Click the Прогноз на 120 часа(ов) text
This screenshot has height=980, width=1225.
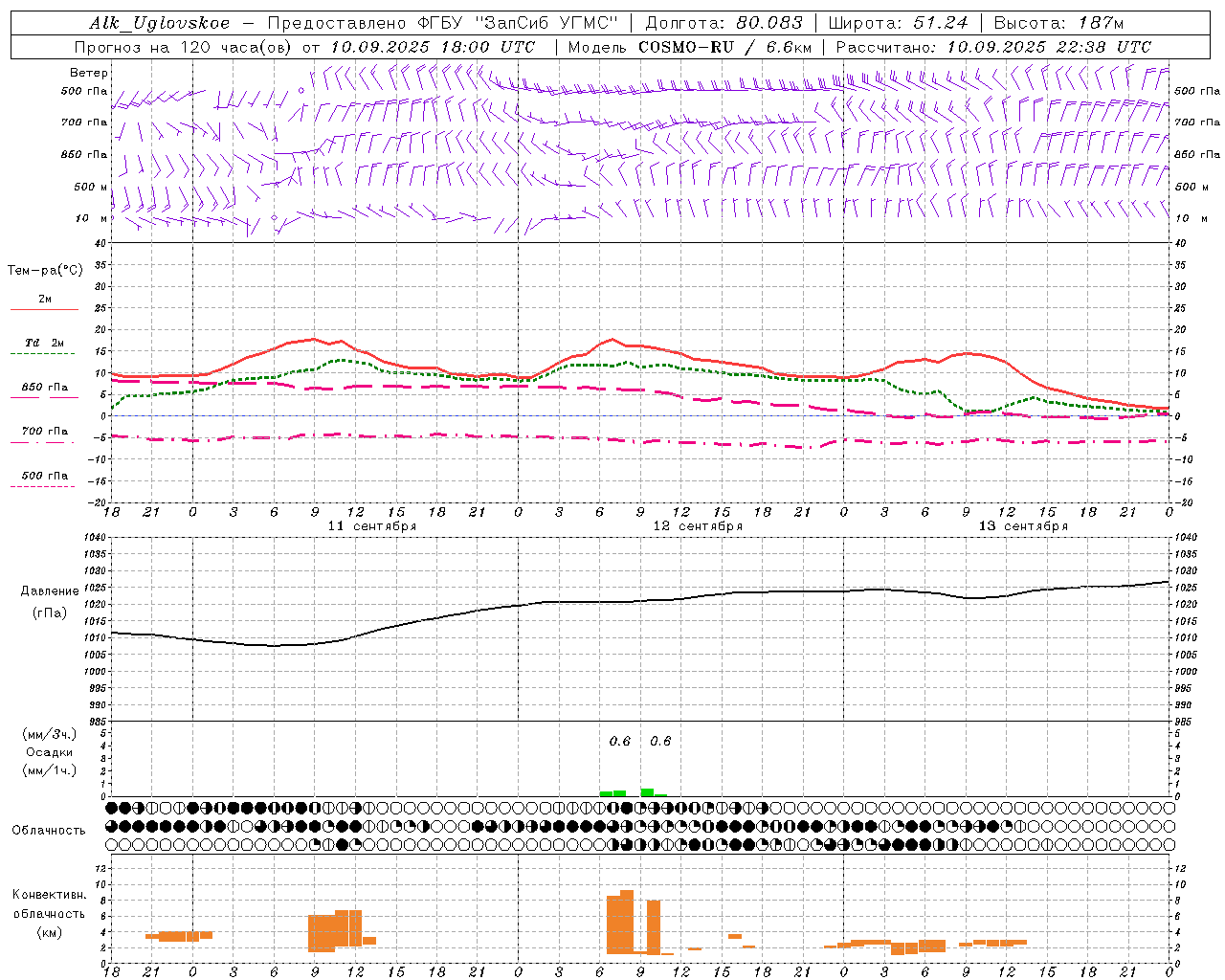coord(185,47)
